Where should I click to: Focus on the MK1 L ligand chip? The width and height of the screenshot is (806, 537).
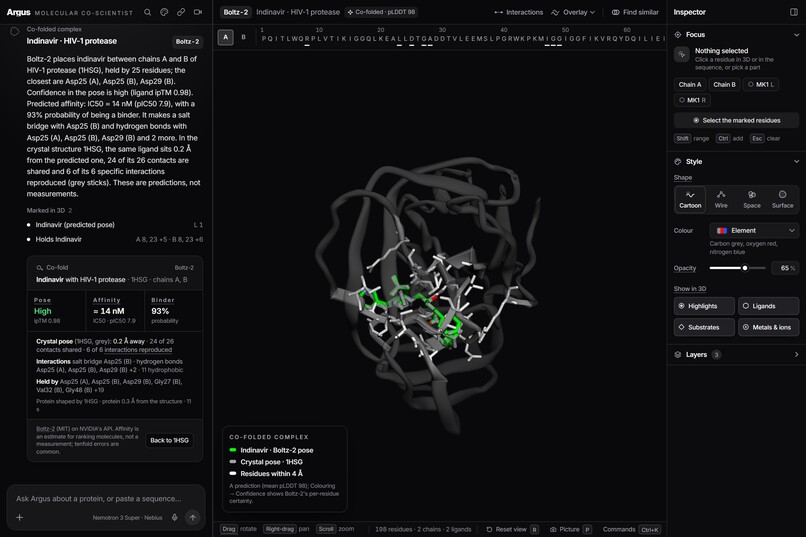click(760, 84)
